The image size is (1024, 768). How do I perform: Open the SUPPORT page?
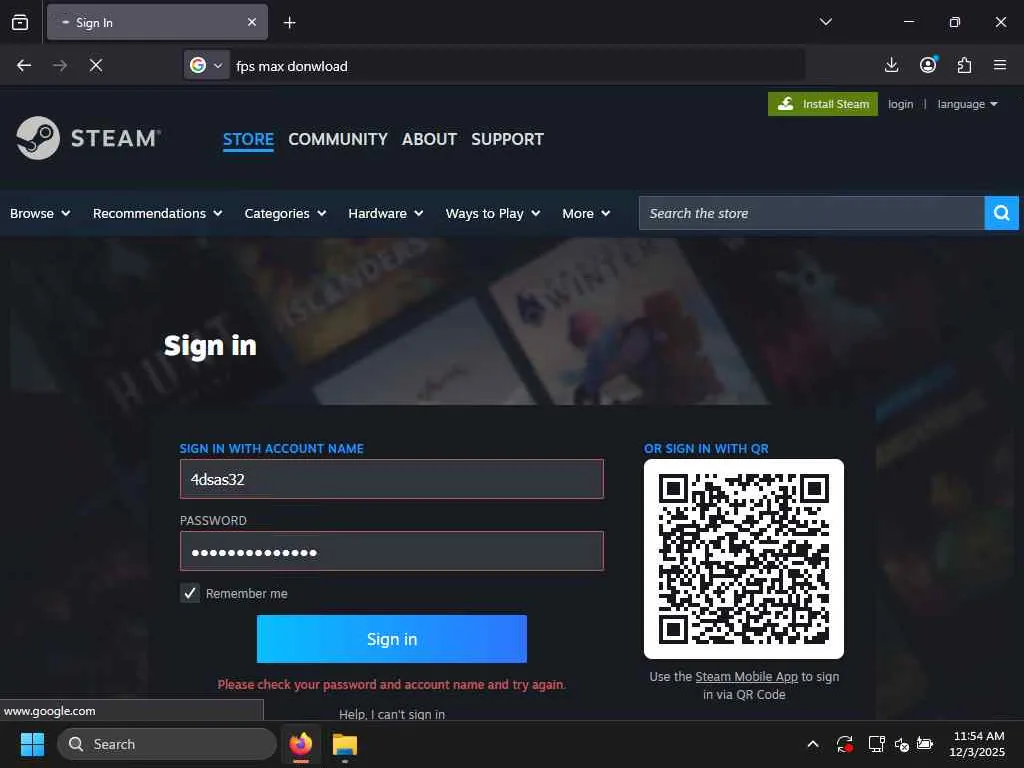tap(507, 139)
